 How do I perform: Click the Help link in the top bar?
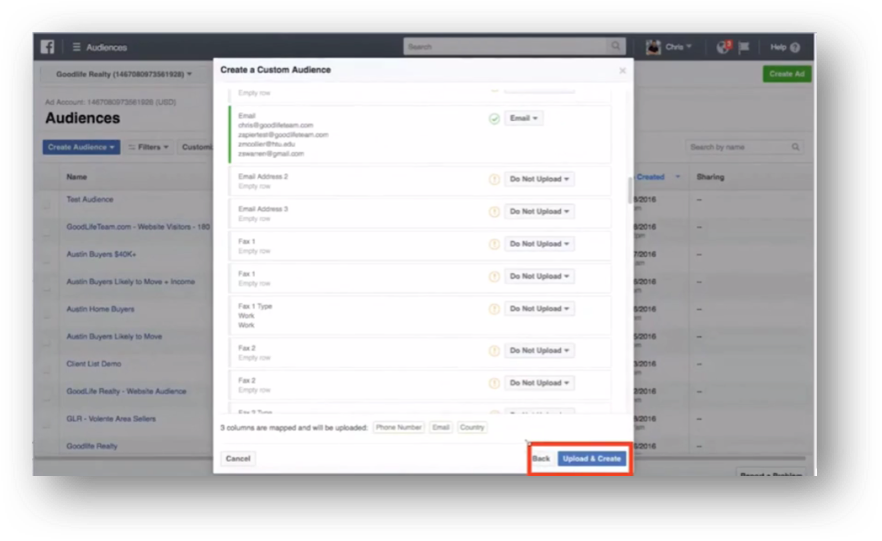click(x=778, y=47)
